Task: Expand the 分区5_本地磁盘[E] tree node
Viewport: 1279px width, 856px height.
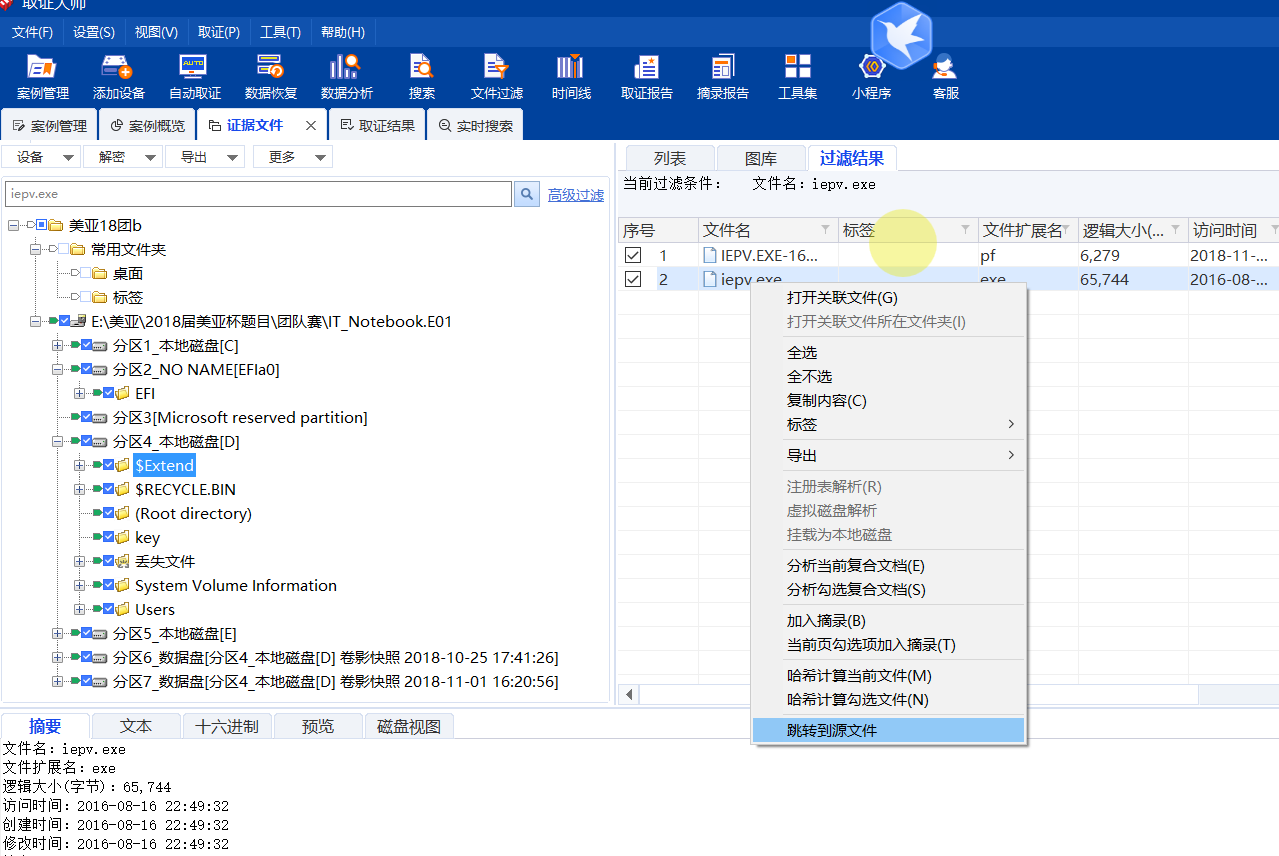Action: coord(57,633)
